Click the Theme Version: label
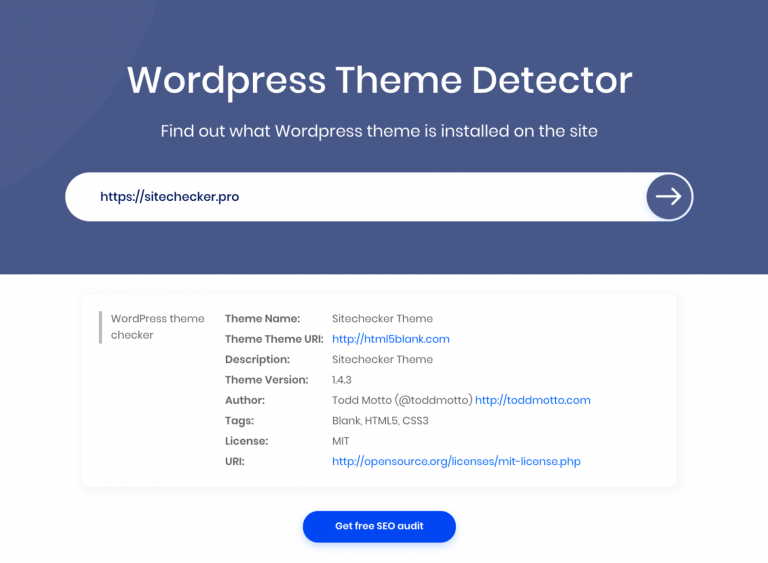This screenshot has width=768, height=563. click(x=266, y=380)
